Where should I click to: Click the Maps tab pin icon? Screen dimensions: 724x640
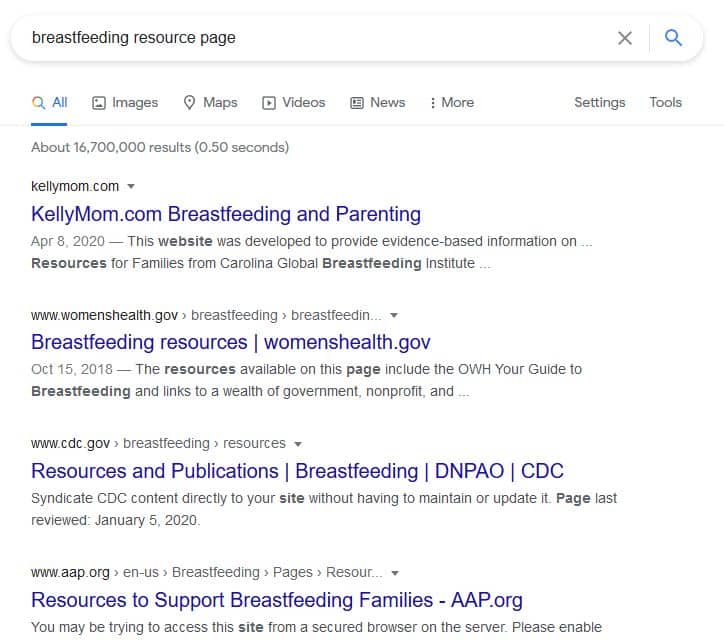(x=190, y=102)
